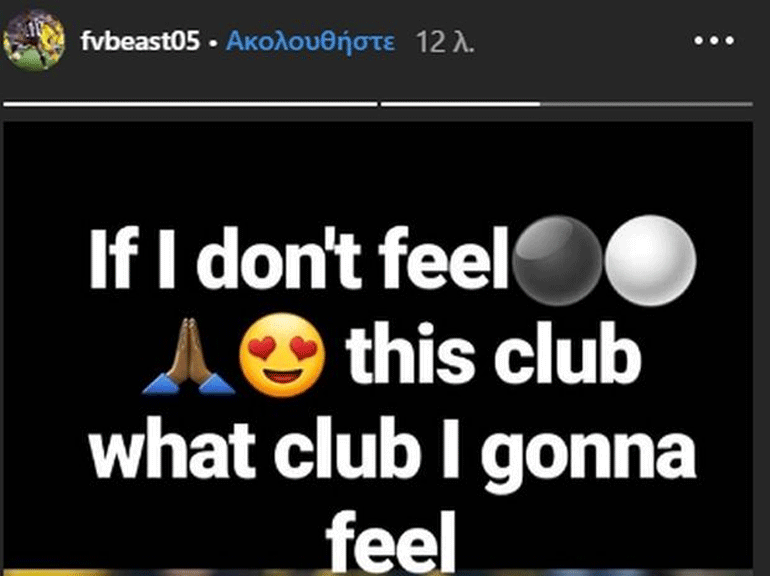This screenshot has height=576, width=770.
Task: Click the praying hands emoji
Action: pyautogui.click(x=189, y=357)
